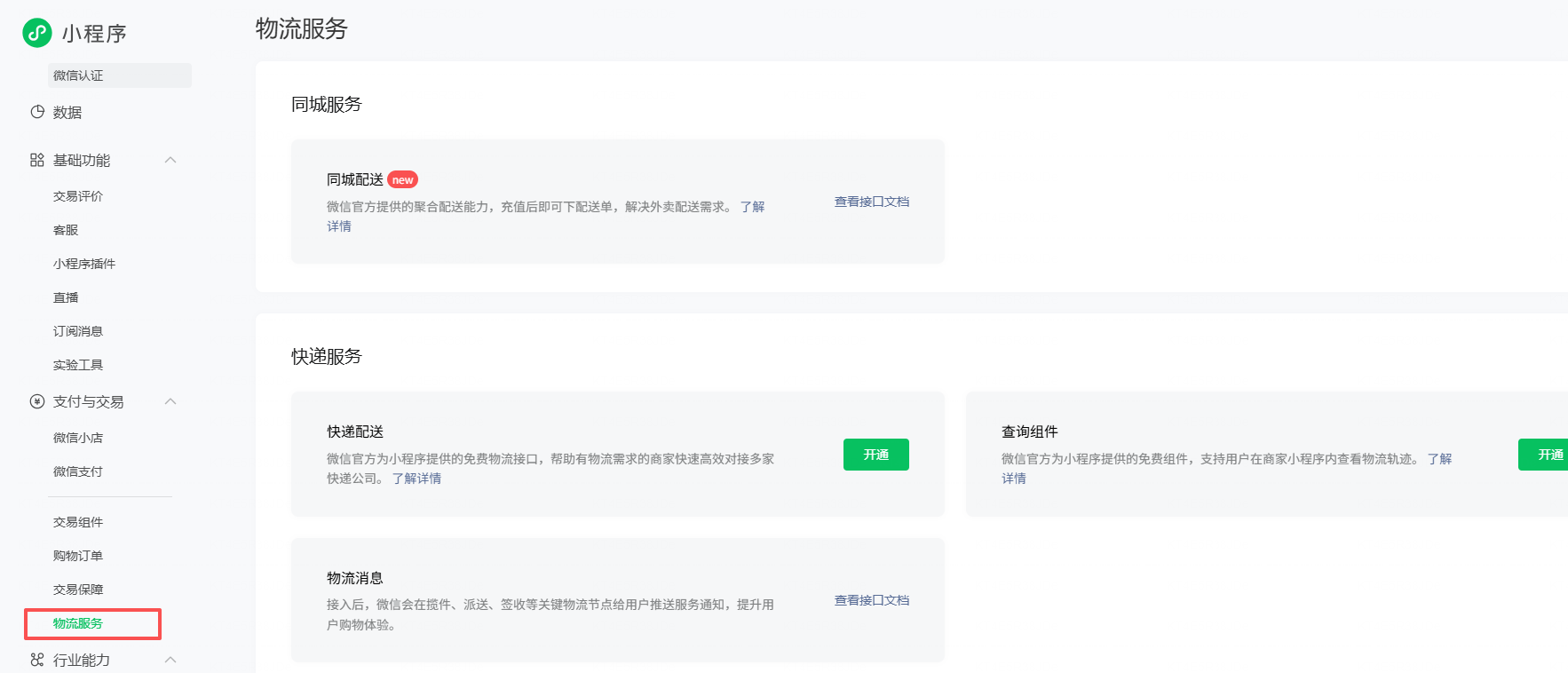Open 查看接口文档 link for 物流消息

click(872, 600)
